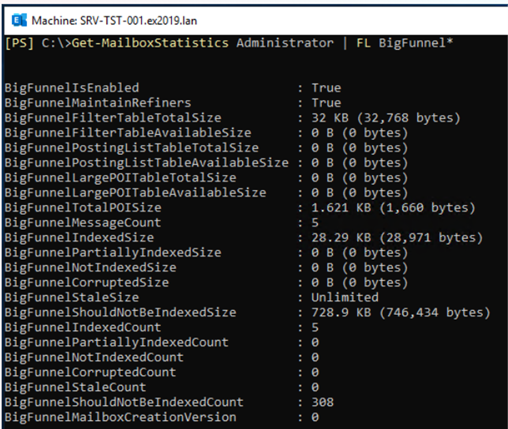The width and height of the screenshot is (508, 429).
Task: Click the '0 B (0 bytes)' value of BigFunnelNotIndexedSize
Action: (360, 268)
